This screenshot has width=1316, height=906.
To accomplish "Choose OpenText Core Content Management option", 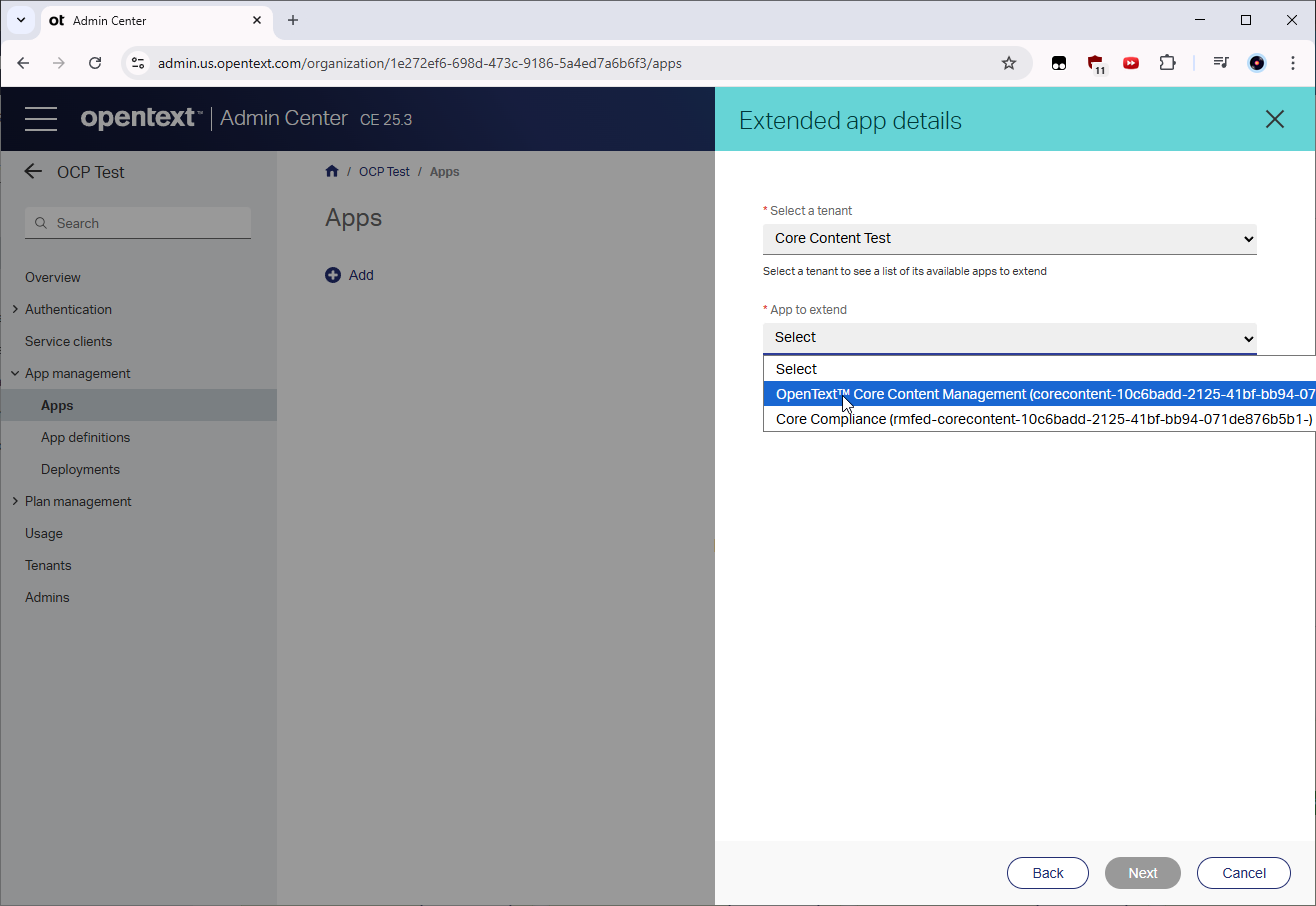I will (x=1039, y=394).
